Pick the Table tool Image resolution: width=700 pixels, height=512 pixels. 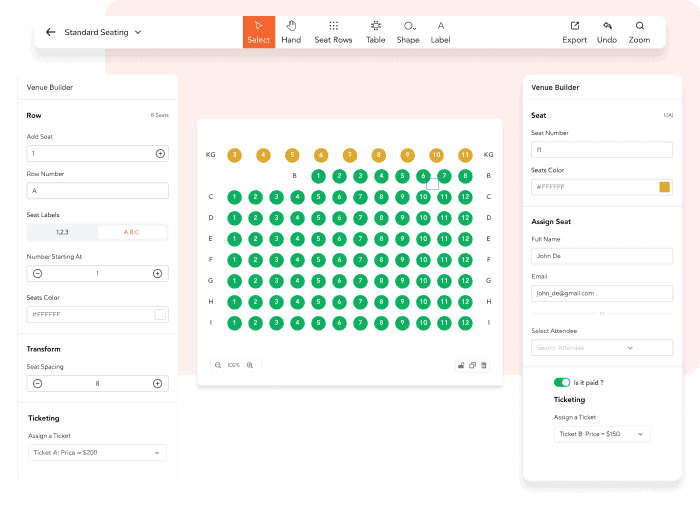(x=375, y=32)
